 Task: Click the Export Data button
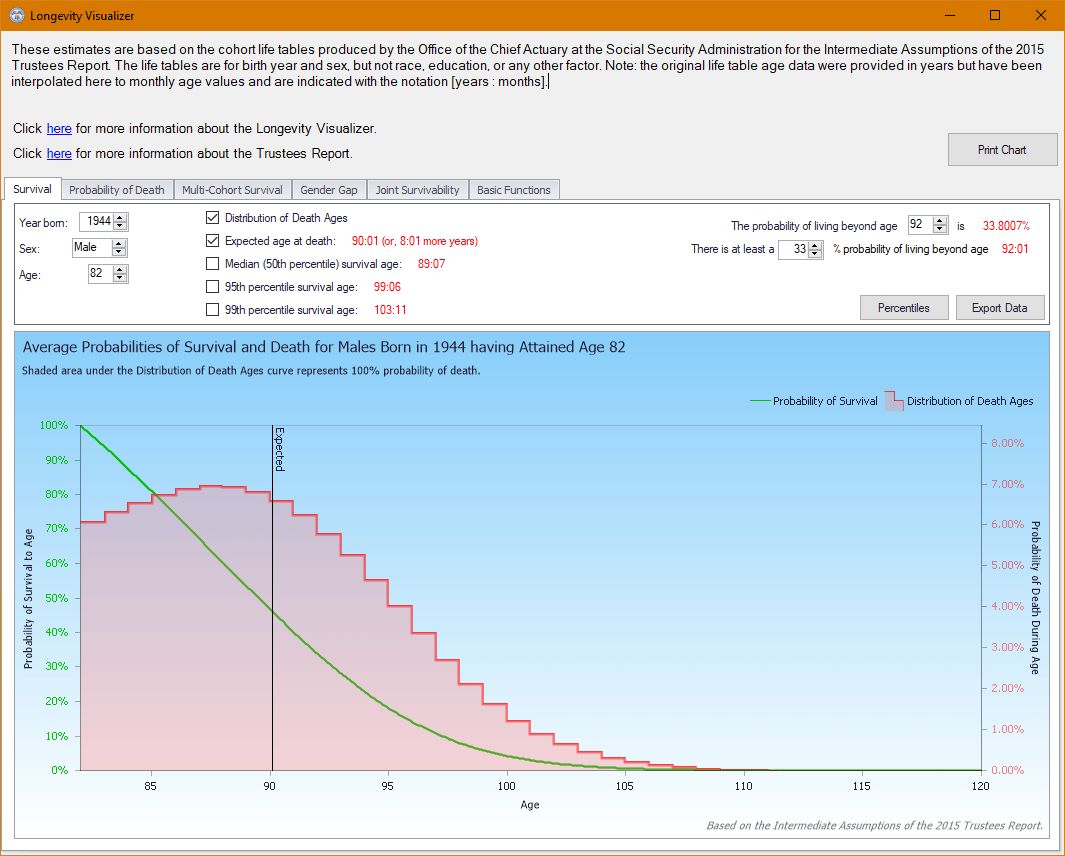tap(1000, 308)
